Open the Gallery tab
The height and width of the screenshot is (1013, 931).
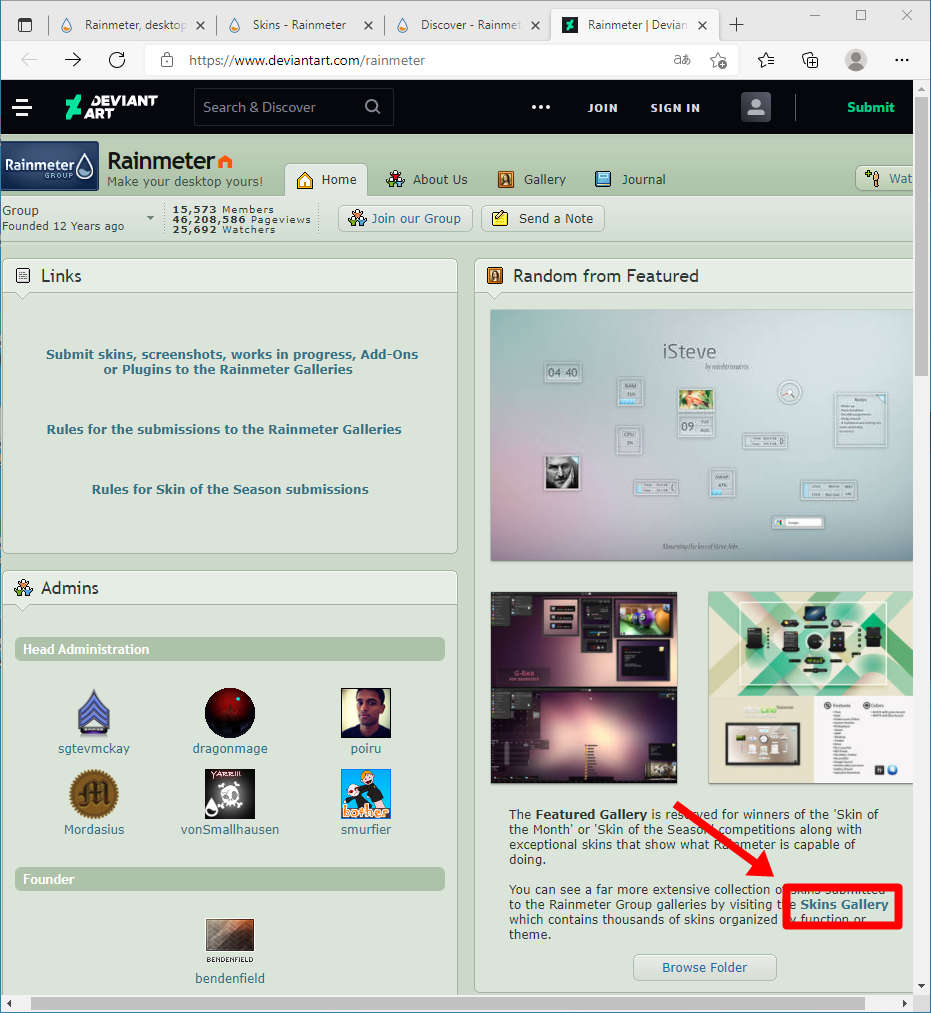(532, 180)
